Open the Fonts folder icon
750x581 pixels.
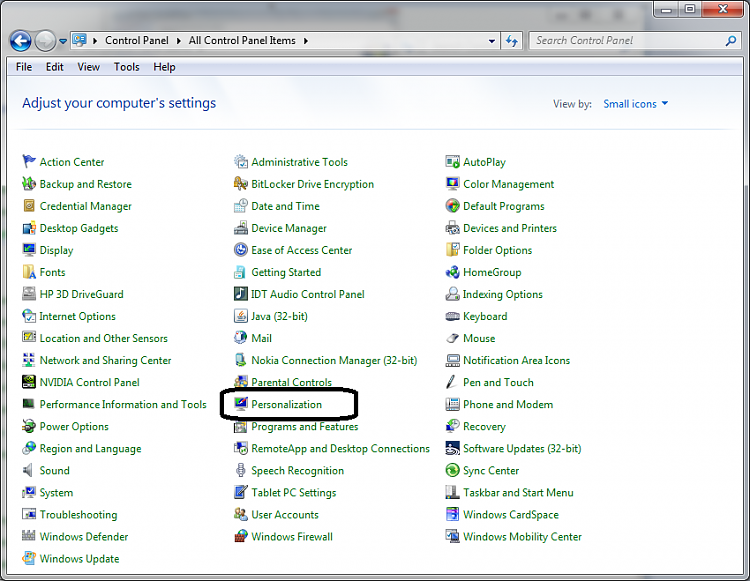point(29,272)
